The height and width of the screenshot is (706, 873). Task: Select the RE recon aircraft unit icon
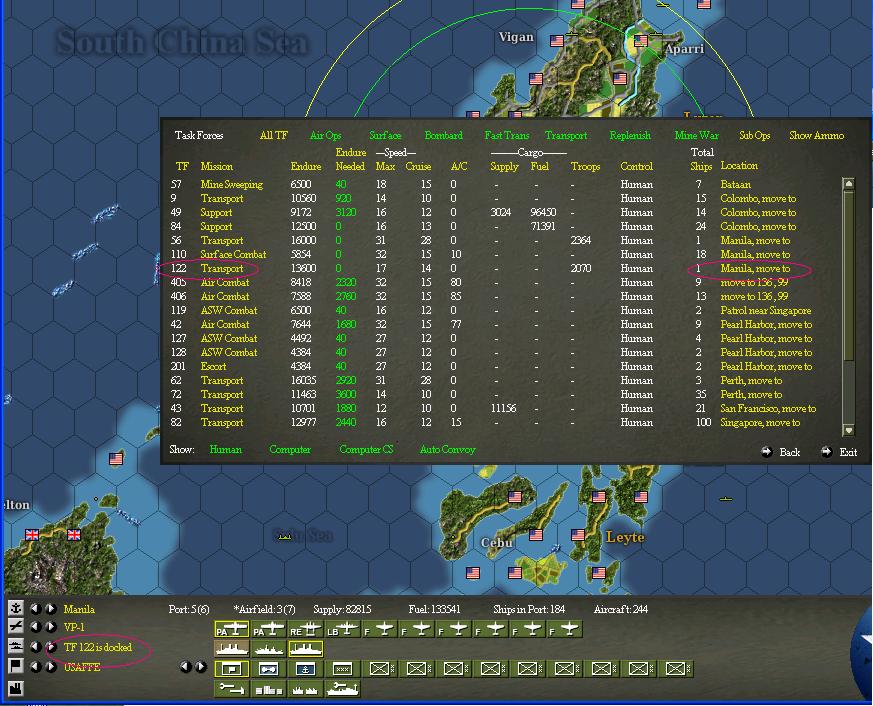305,629
